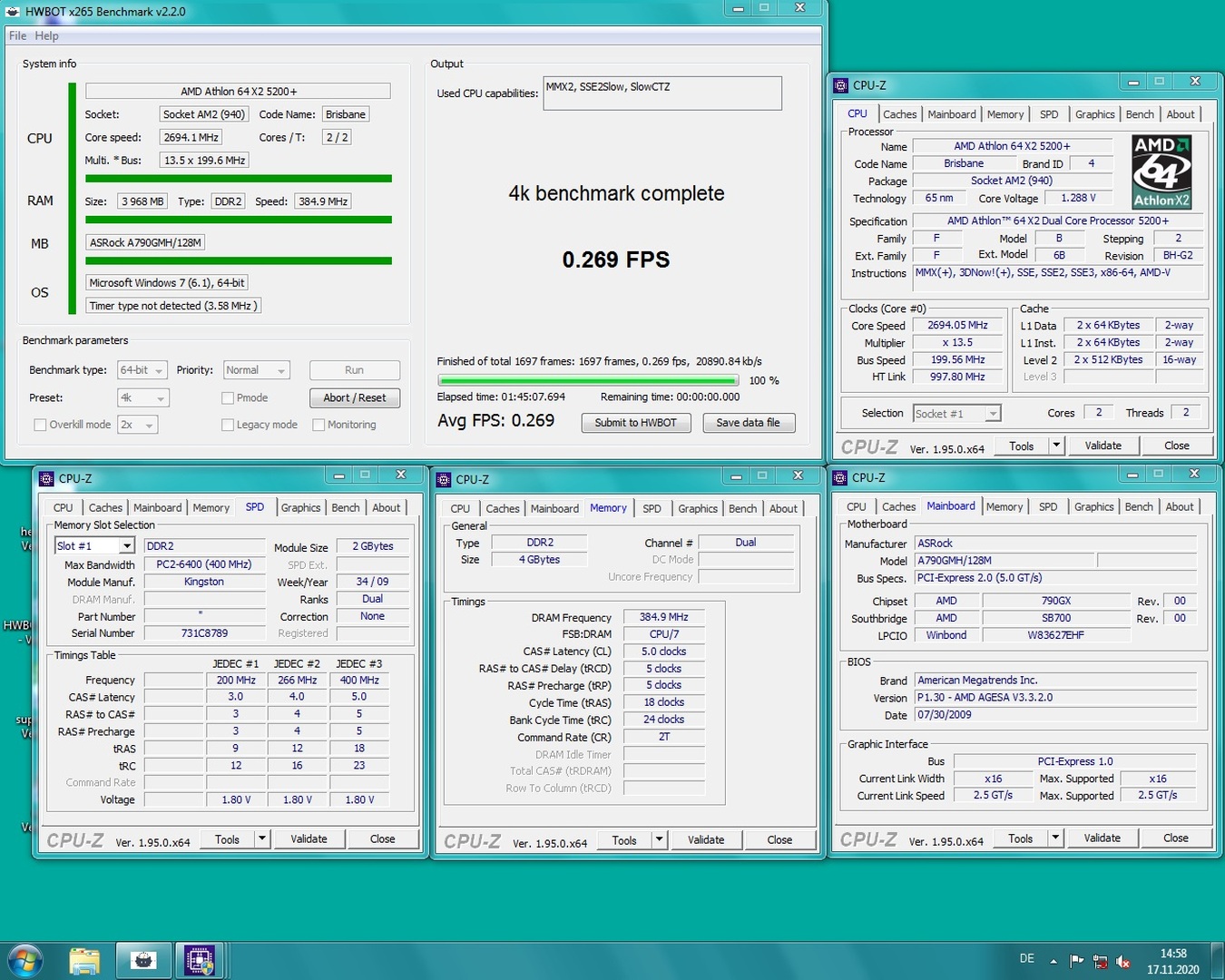Expand Tools arrow in CPU-Z Memory window
1225x980 pixels.
[659, 839]
